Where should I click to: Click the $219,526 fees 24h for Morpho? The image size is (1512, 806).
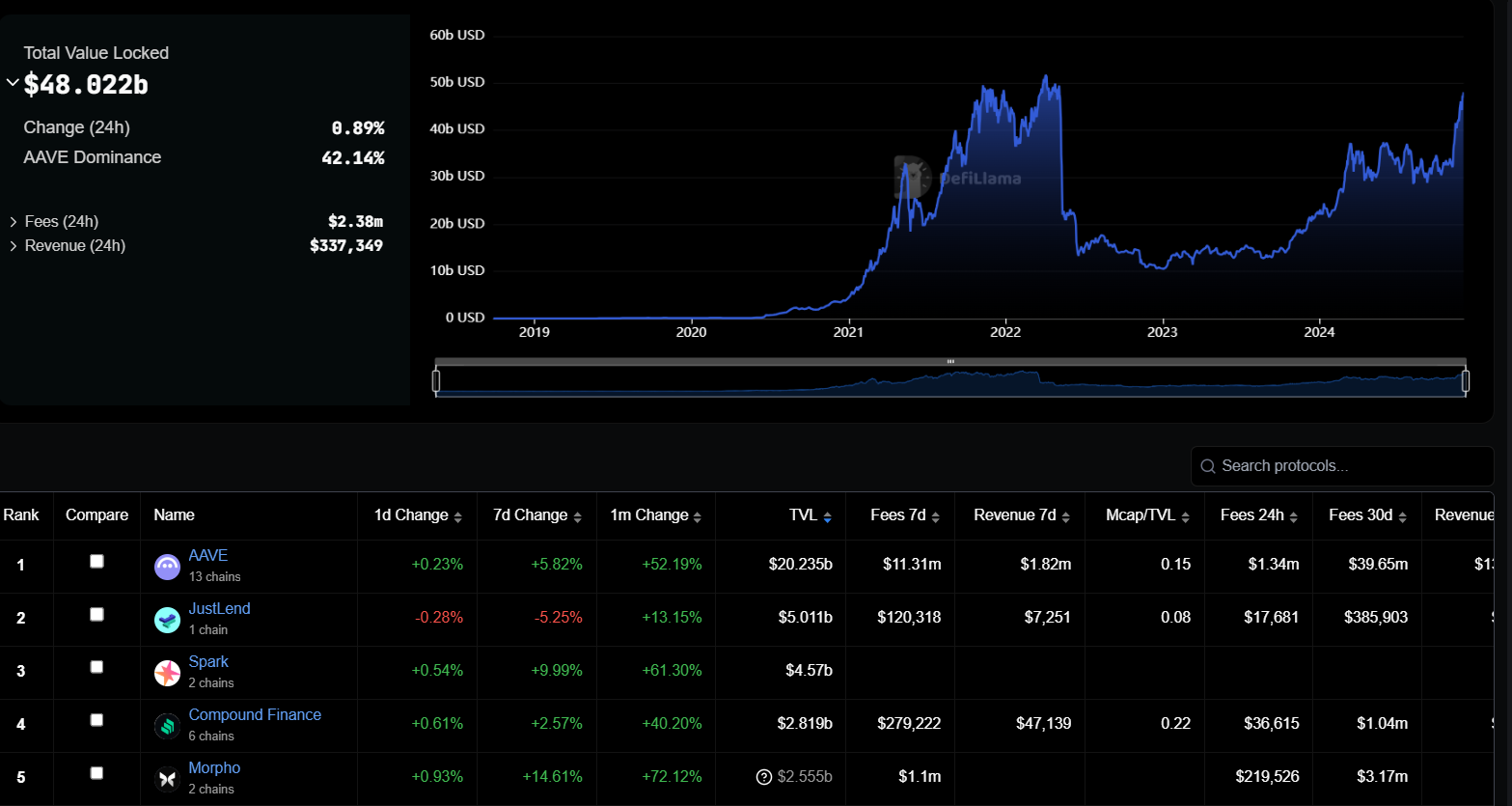click(1267, 777)
